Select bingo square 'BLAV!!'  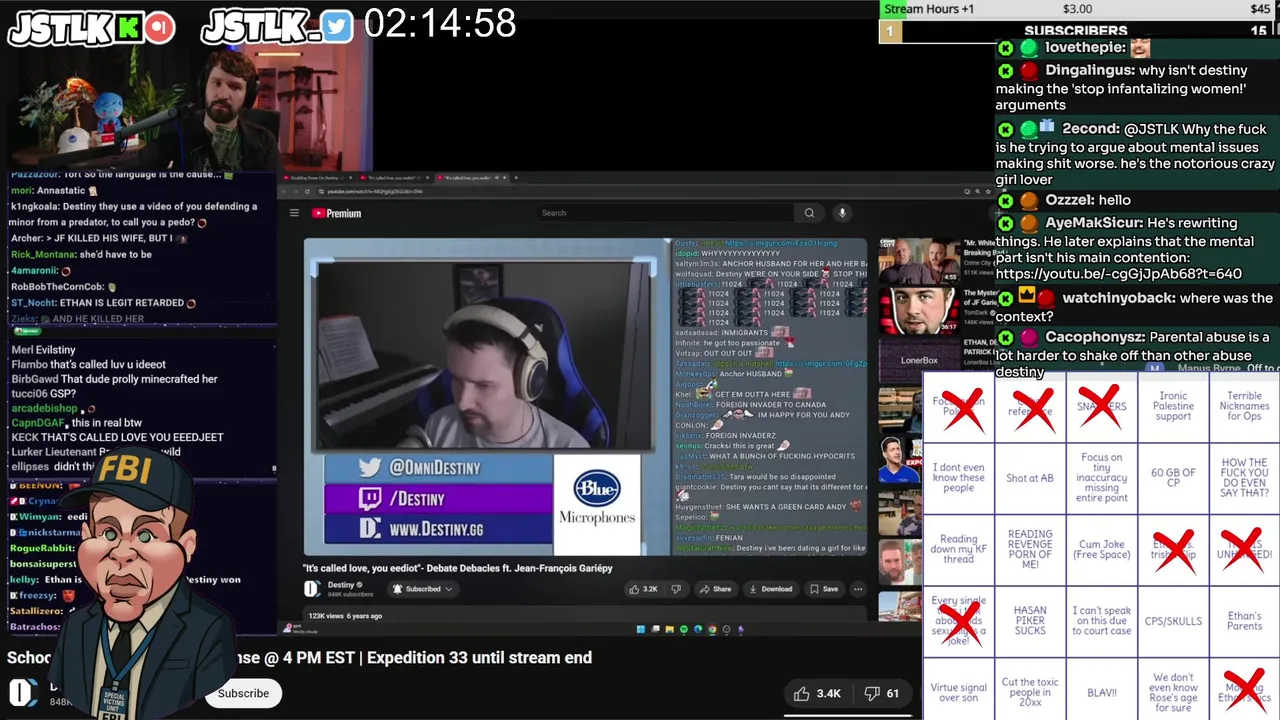click(x=1101, y=692)
